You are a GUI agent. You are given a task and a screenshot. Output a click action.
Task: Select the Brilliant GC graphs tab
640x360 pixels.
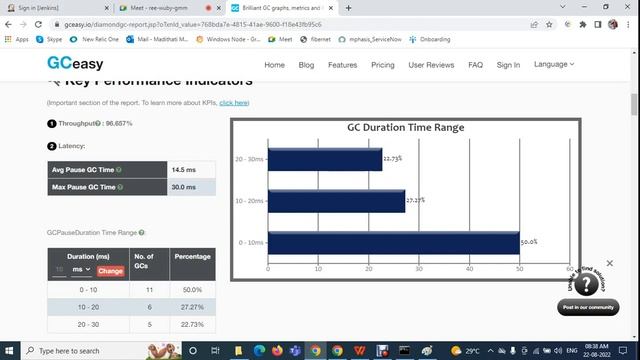pos(282,8)
